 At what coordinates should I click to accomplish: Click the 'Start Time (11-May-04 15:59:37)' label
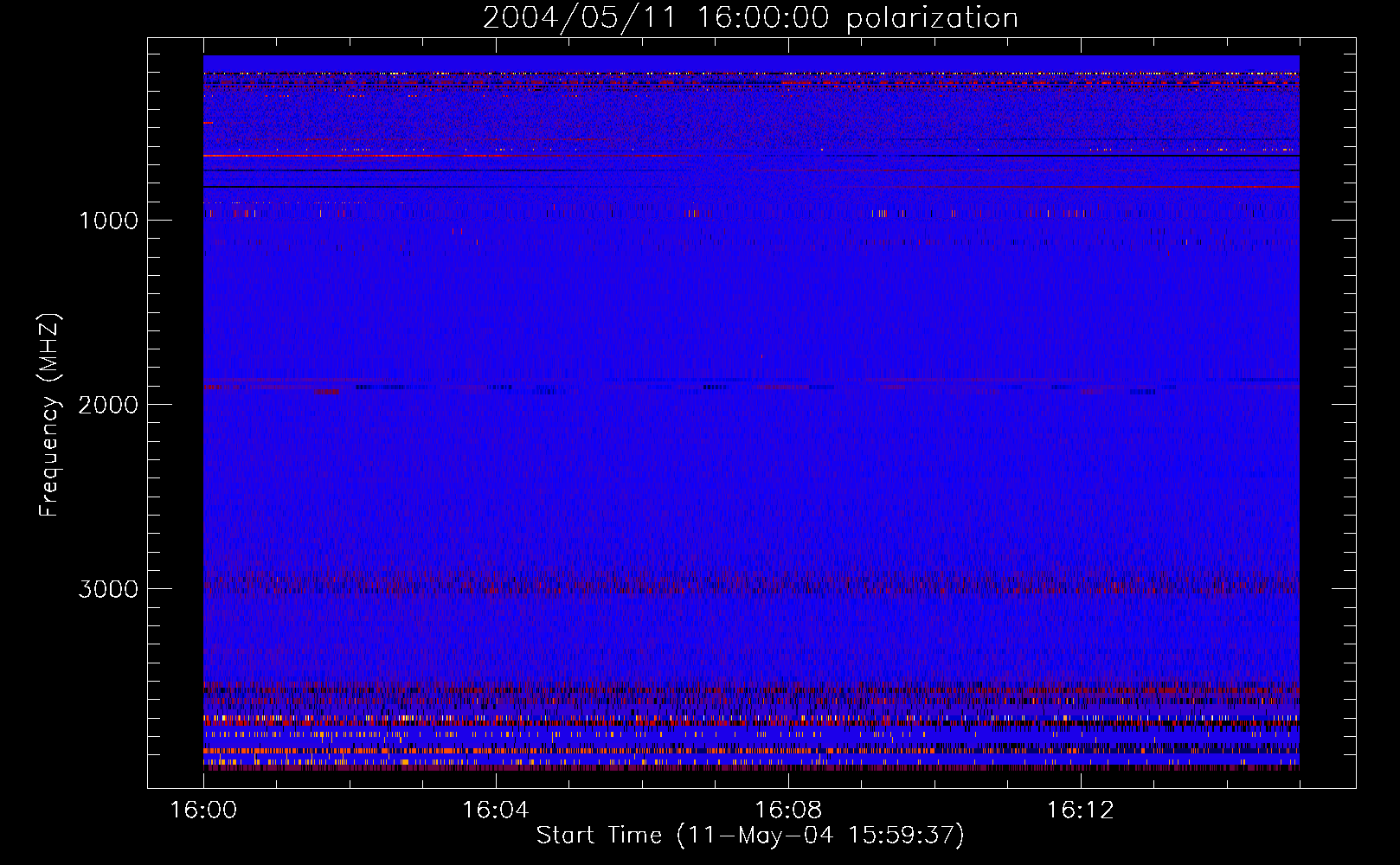click(x=750, y=836)
